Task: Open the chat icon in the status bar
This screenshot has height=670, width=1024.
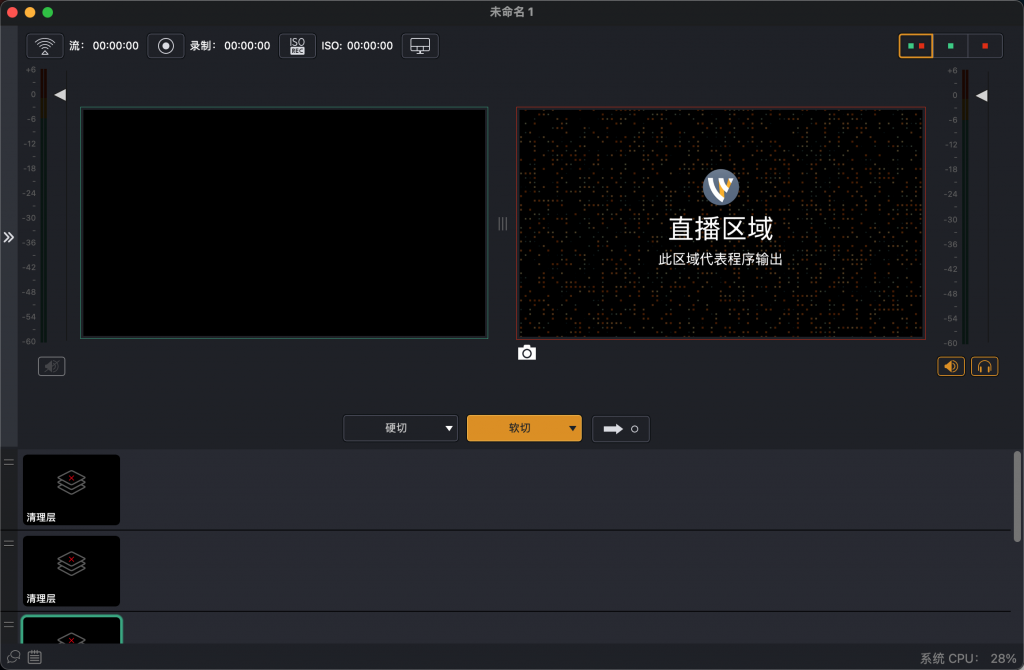Action: 12,657
